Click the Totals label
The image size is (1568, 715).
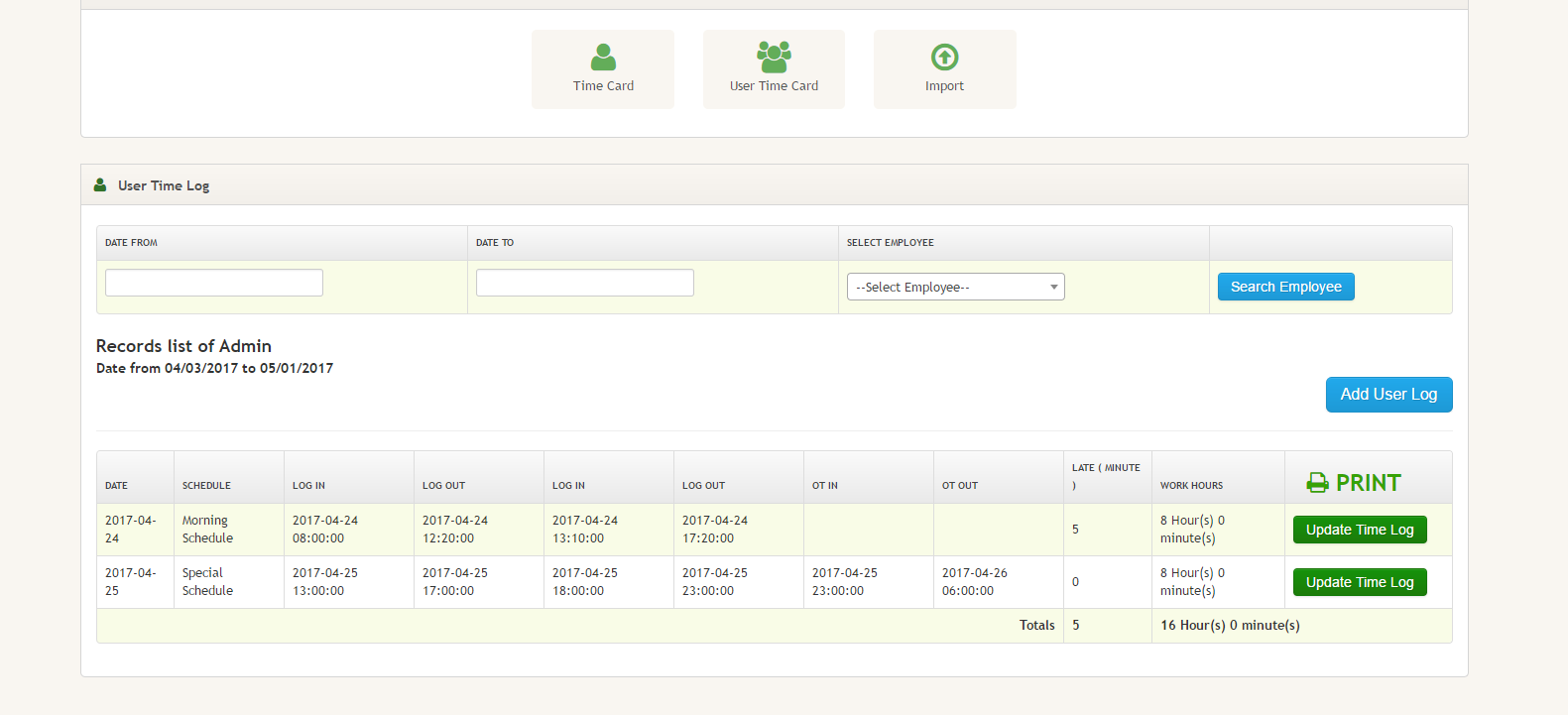pos(1037,626)
